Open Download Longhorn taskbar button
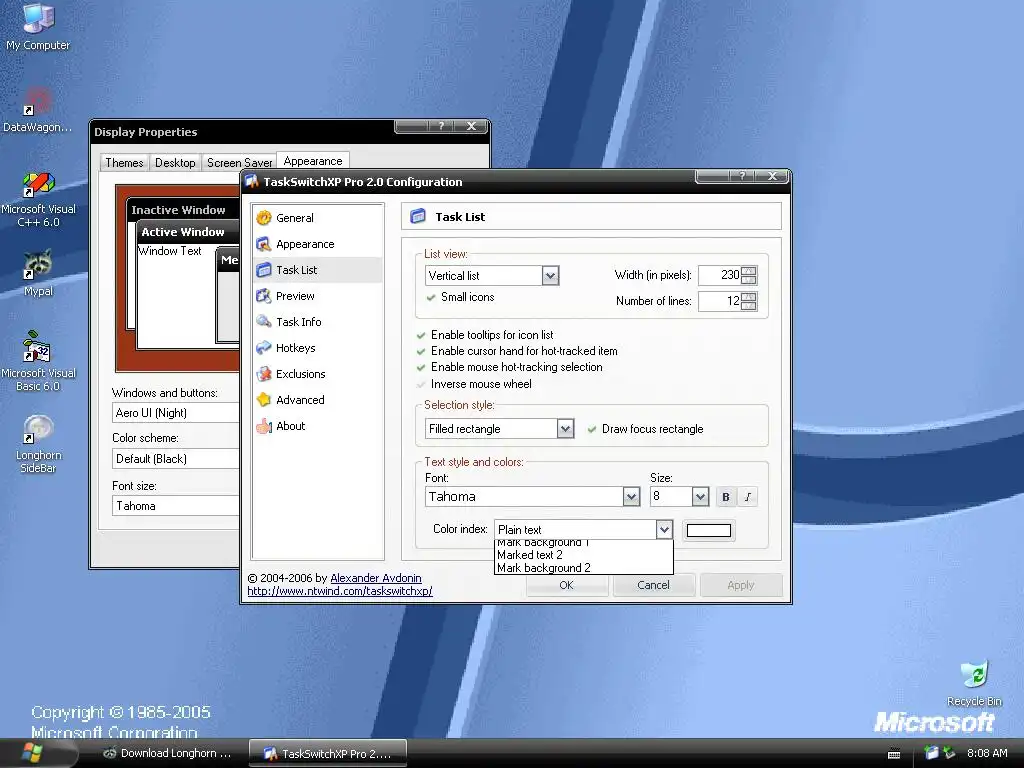The width and height of the screenshot is (1024, 768). [168, 753]
